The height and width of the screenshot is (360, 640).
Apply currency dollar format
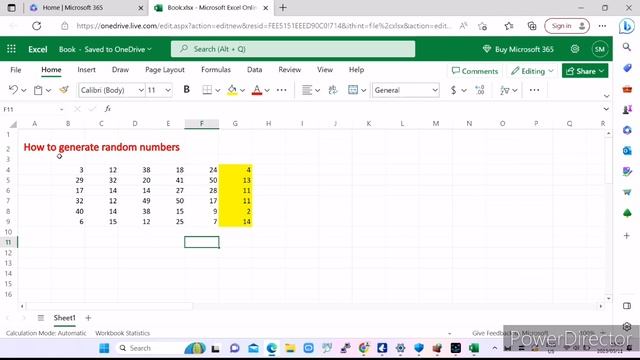tap(453, 90)
